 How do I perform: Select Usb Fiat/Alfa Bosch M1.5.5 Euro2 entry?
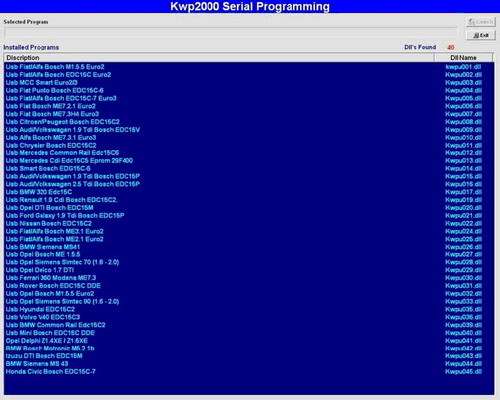(249, 67)
